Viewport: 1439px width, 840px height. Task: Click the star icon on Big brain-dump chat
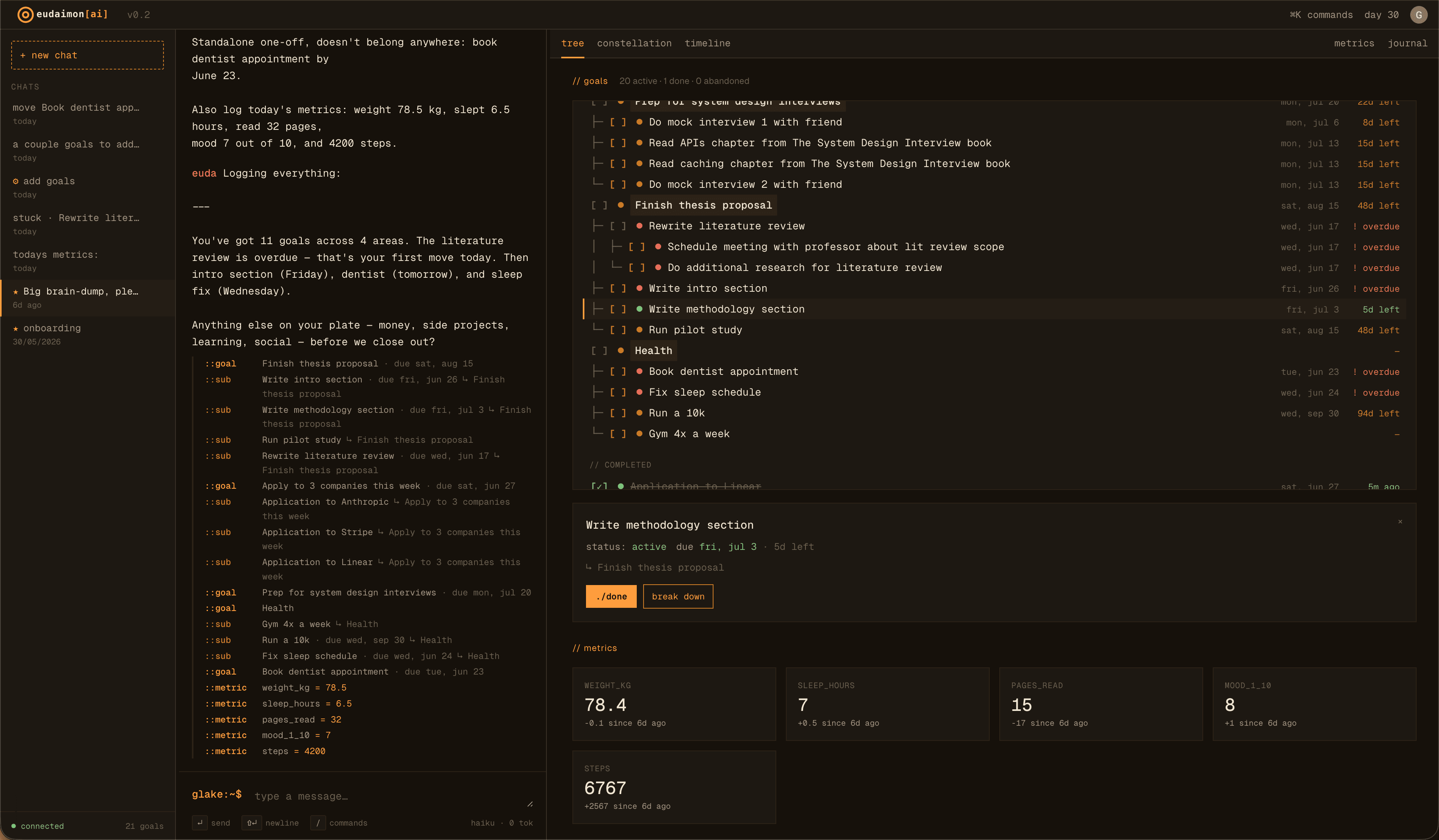pos(16,292)
